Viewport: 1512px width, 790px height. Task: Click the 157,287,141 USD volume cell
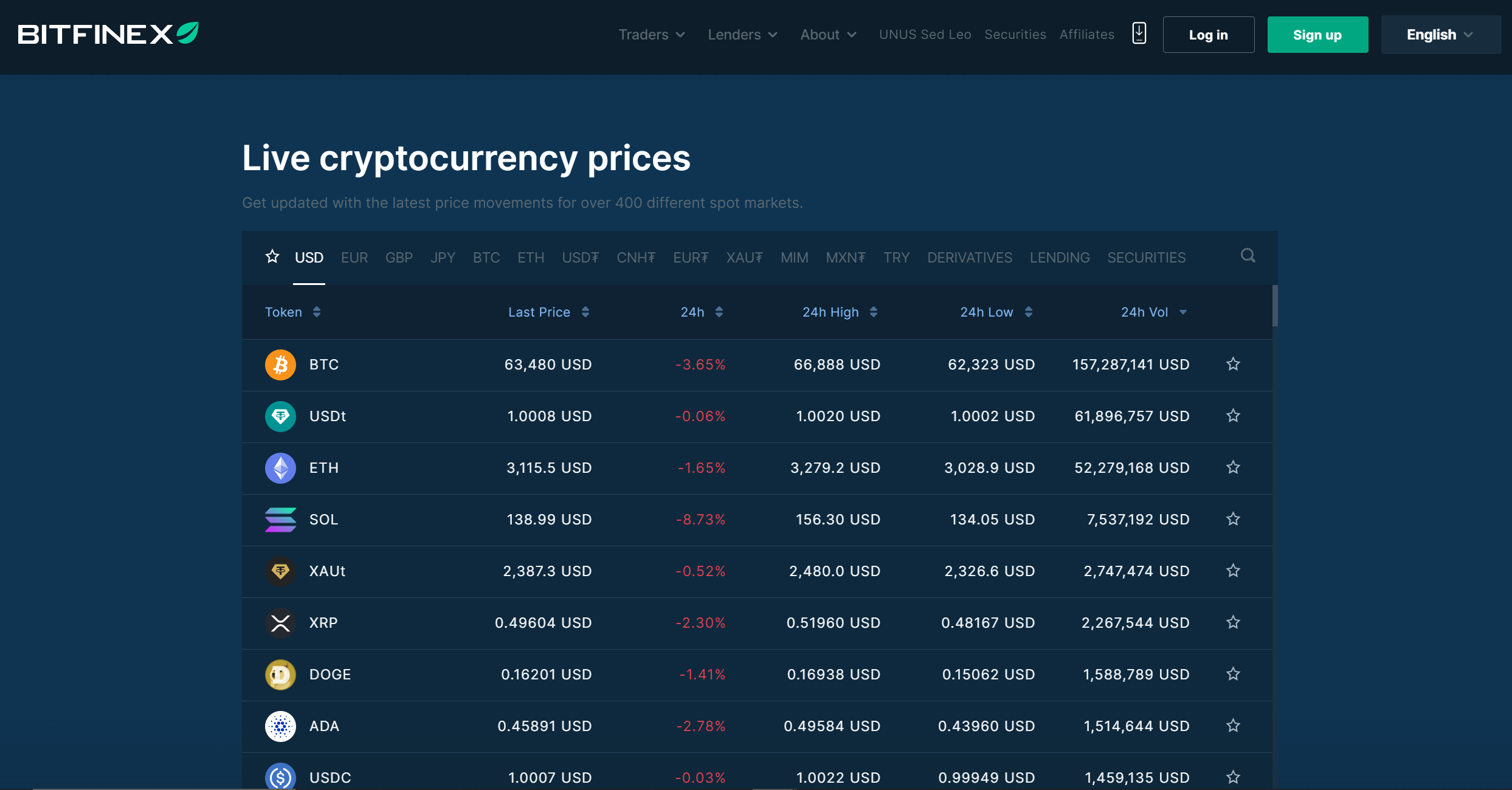coord(1131,365)
